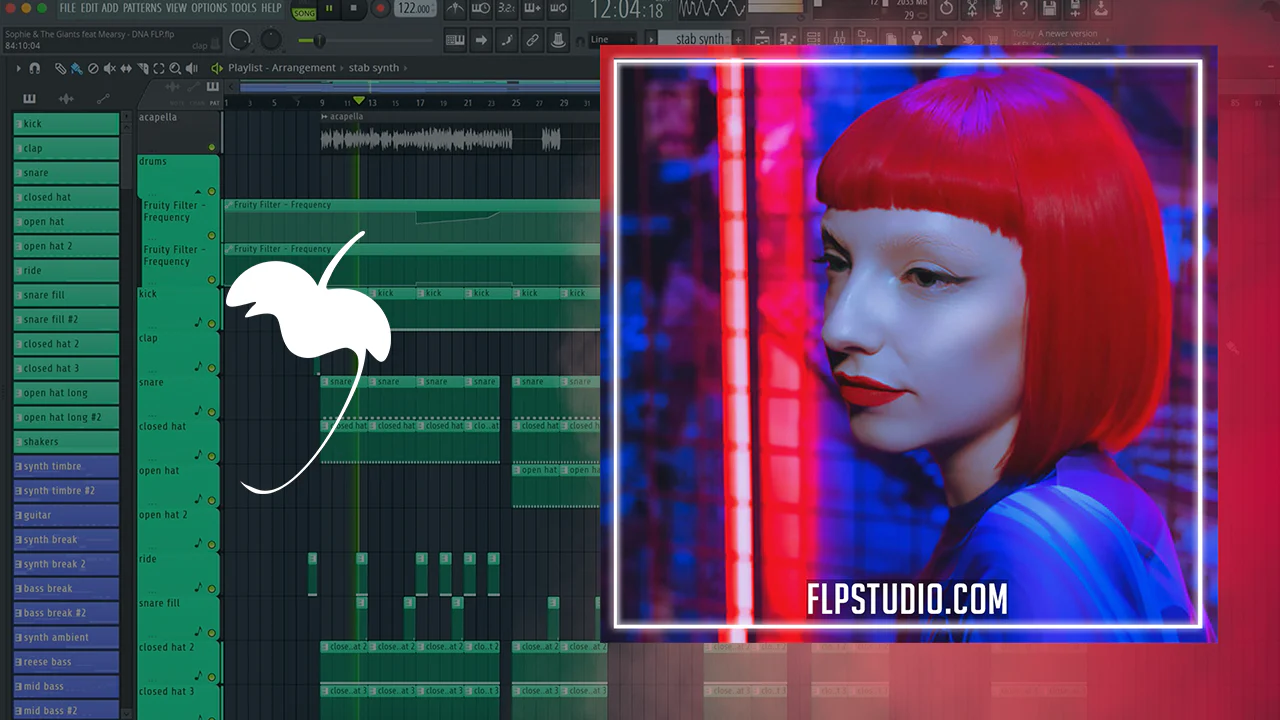Mute the snare playlist track

(212, 412)
